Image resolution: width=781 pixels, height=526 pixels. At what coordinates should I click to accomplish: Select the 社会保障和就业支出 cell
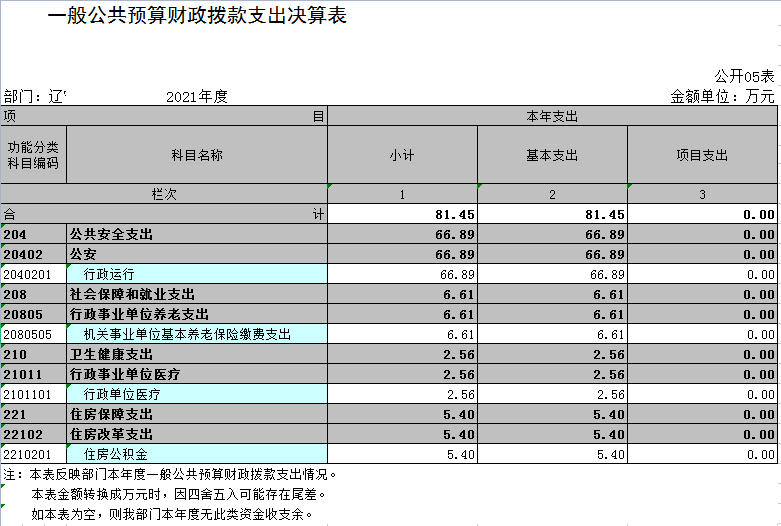(x=197, y=294)
